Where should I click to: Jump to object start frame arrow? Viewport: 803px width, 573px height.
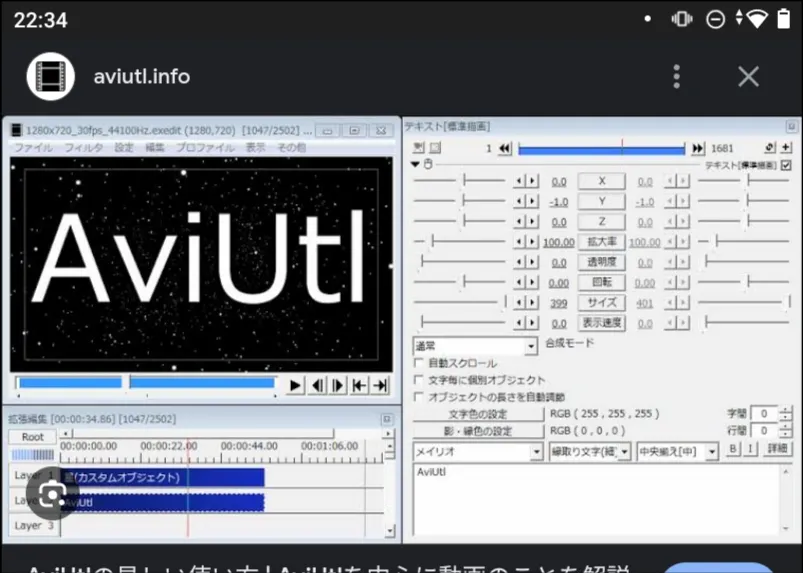click(504, 148)
